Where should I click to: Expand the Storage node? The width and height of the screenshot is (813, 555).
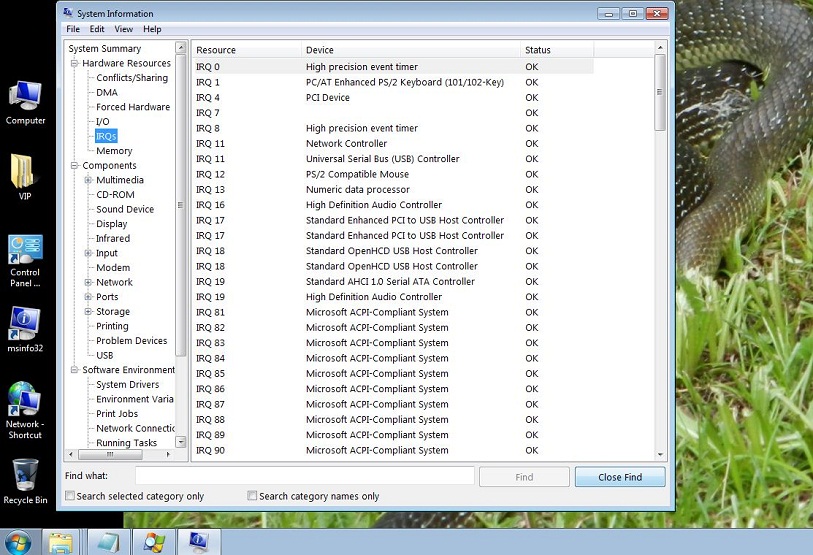coord(88,311)
